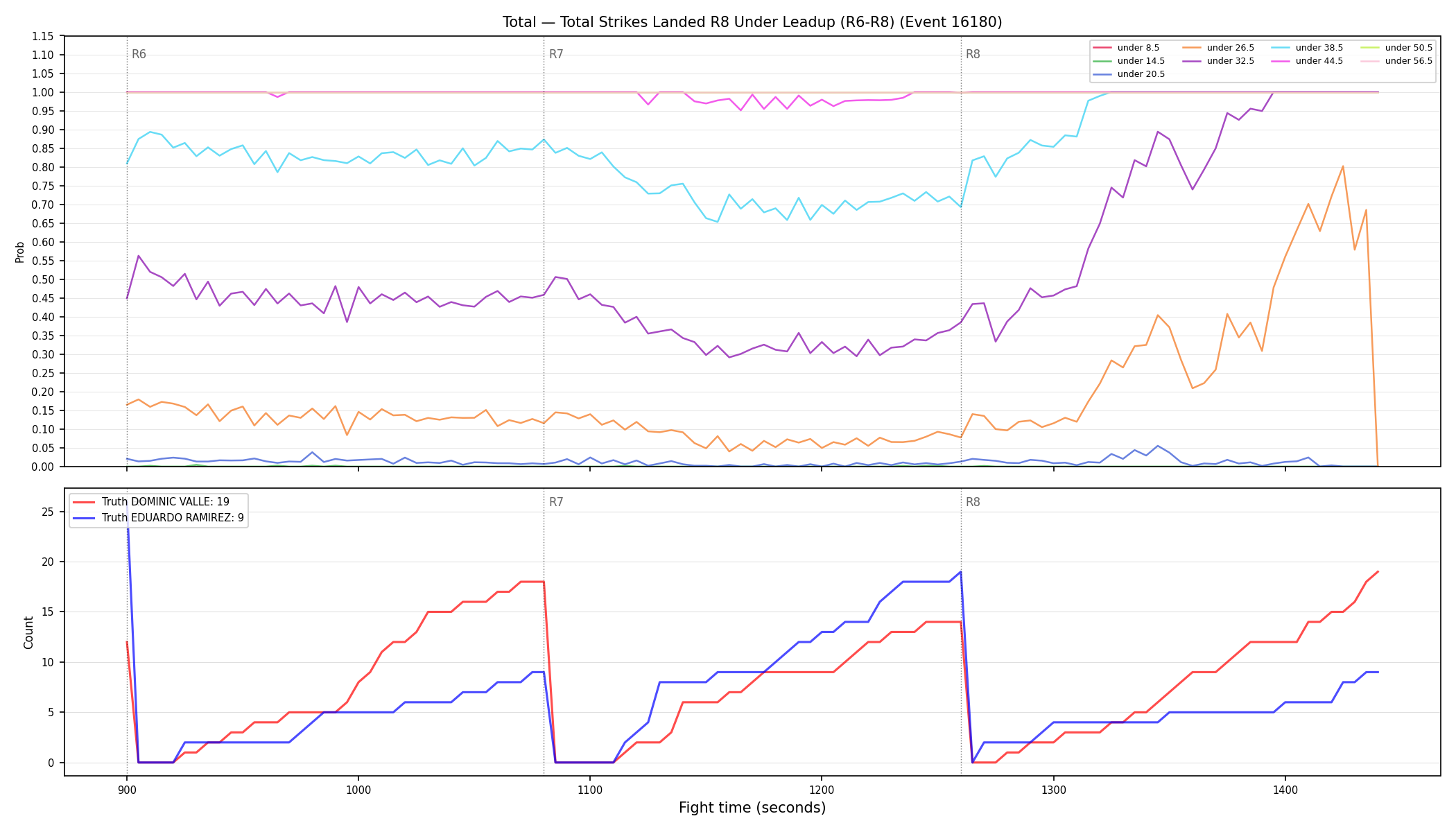This screenshot has height=832, width=1456.
Task: Click the 'Truth DOMINIC VALLE: 19' legend entry
Action: [151, 502]
